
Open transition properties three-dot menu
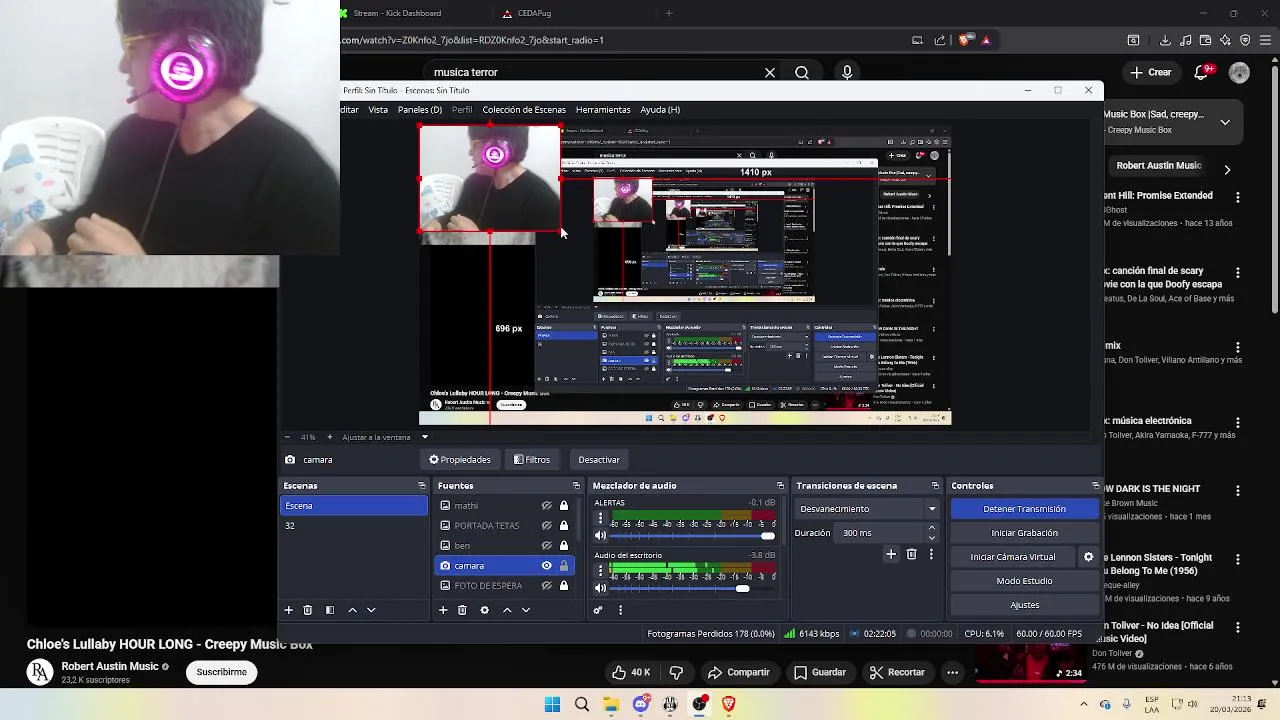coord(931,554)
